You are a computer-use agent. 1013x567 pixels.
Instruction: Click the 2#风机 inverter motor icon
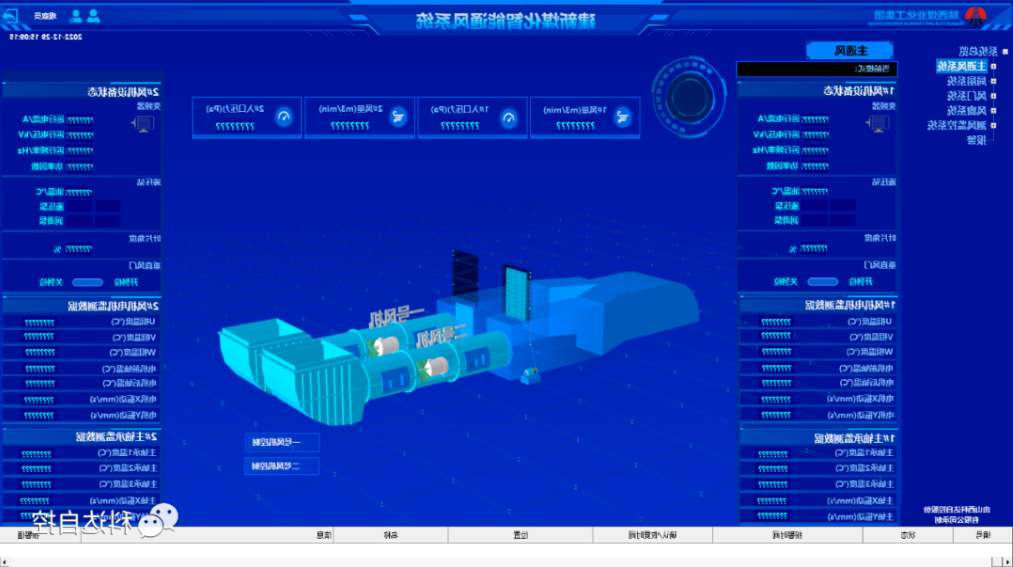(141, 124)
